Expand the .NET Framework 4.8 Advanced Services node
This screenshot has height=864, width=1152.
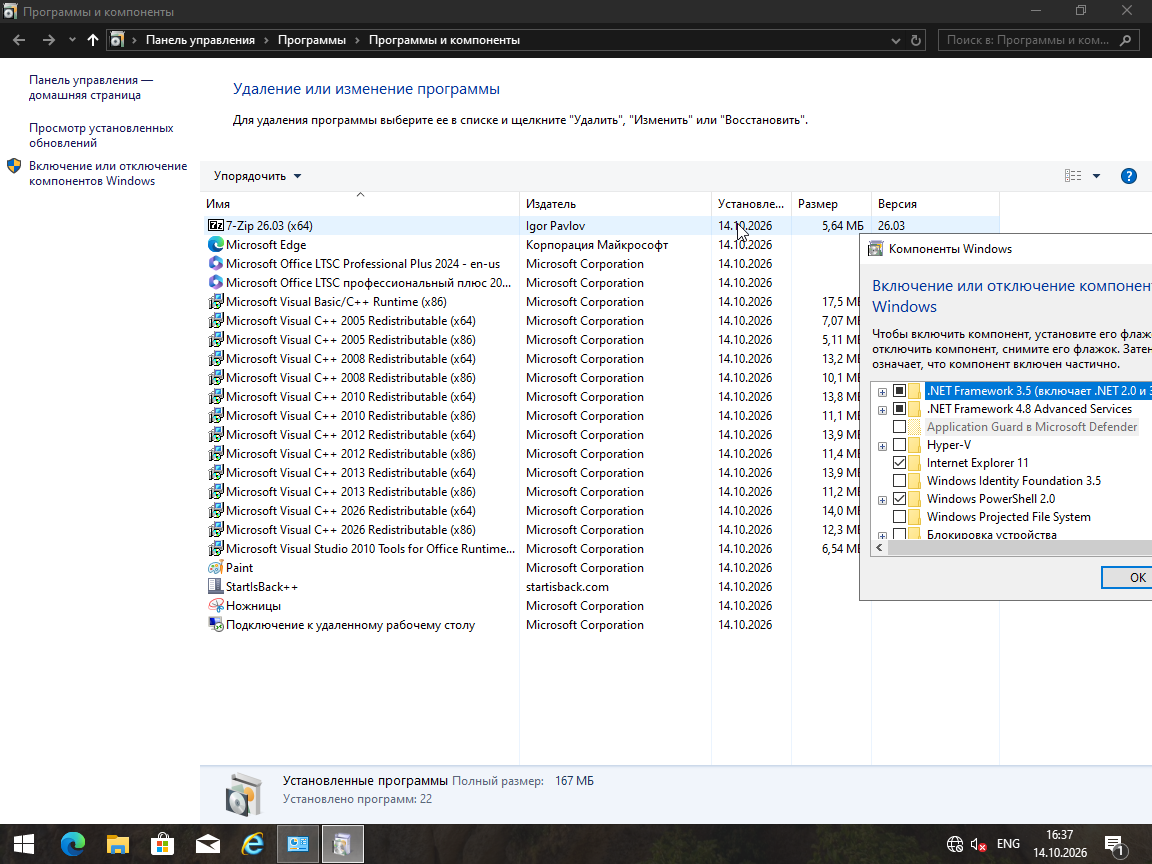pyautogui.click(x=882, y=410)
